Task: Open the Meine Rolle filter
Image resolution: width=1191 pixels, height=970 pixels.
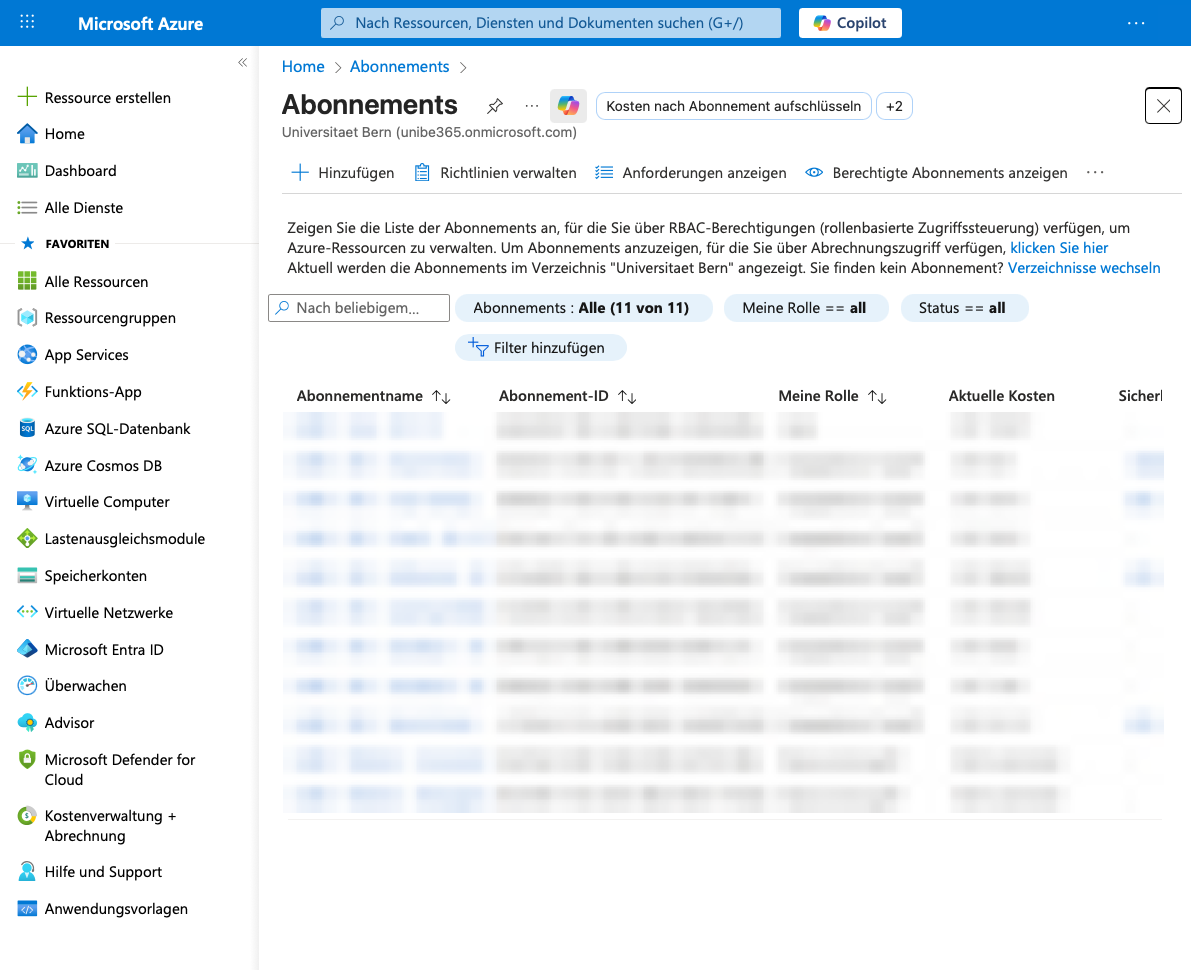Action: [804, 308]
